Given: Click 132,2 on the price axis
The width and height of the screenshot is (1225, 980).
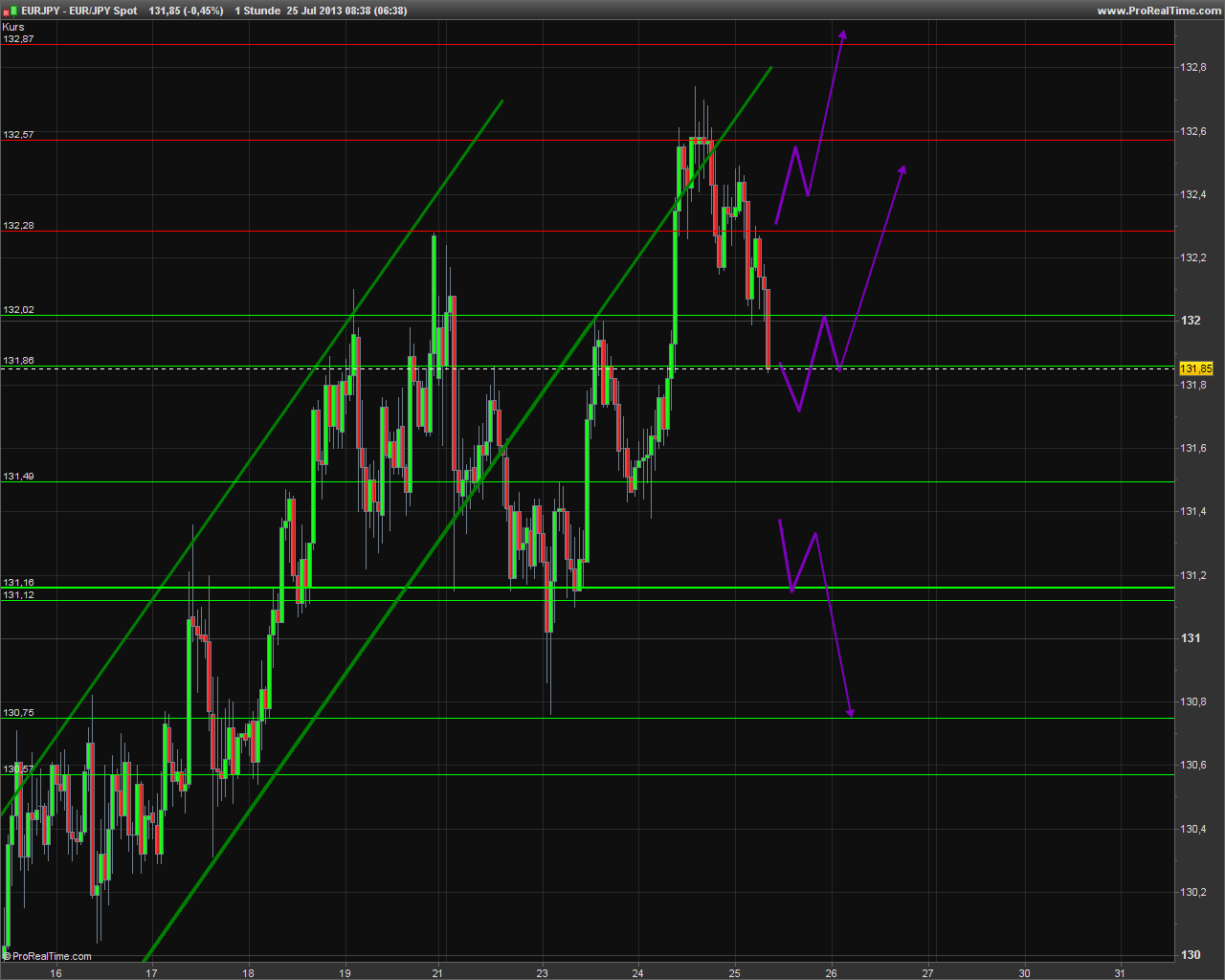Looking at the screenshot, I should click(1193, 257).
